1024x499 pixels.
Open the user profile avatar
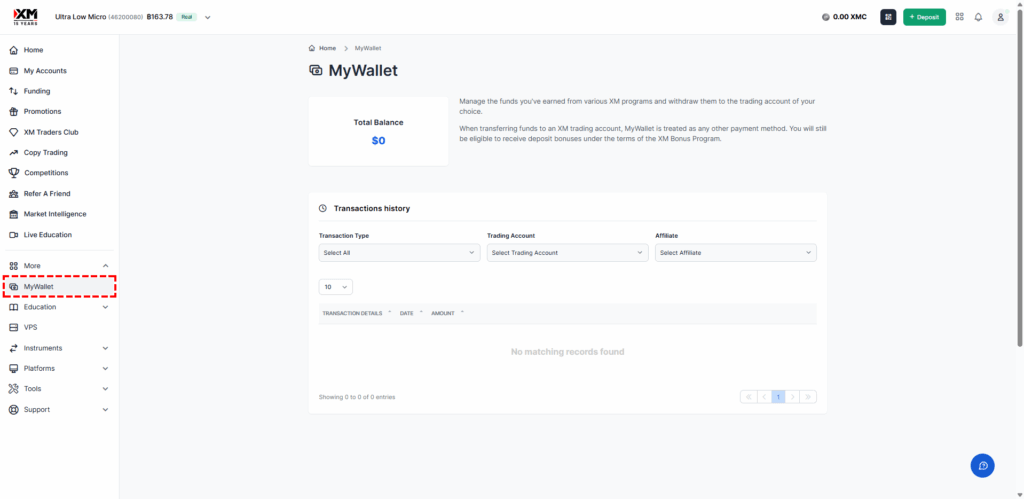click(1000, 17)
